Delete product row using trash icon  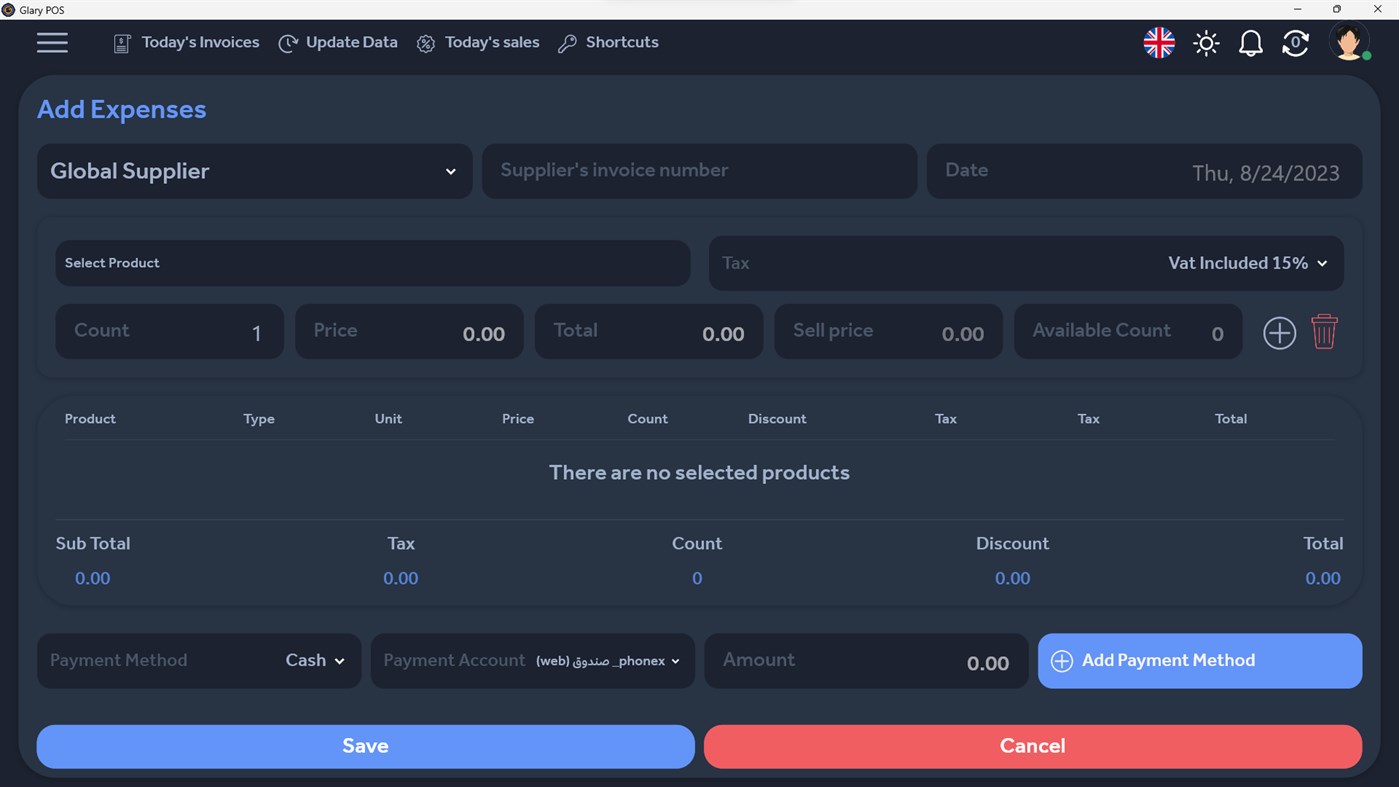[x=1324, y=332]
